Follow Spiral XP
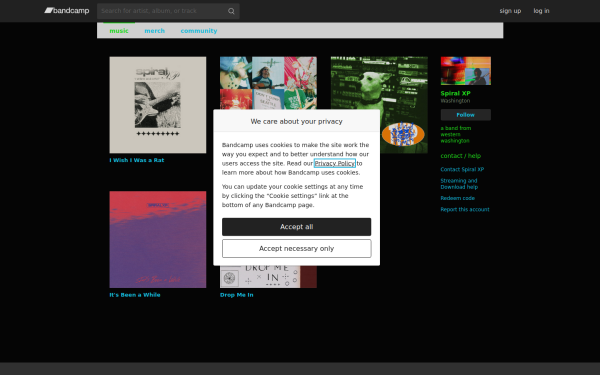The height and width of the screenshot is (375, 600). click(x=466, y=115)
